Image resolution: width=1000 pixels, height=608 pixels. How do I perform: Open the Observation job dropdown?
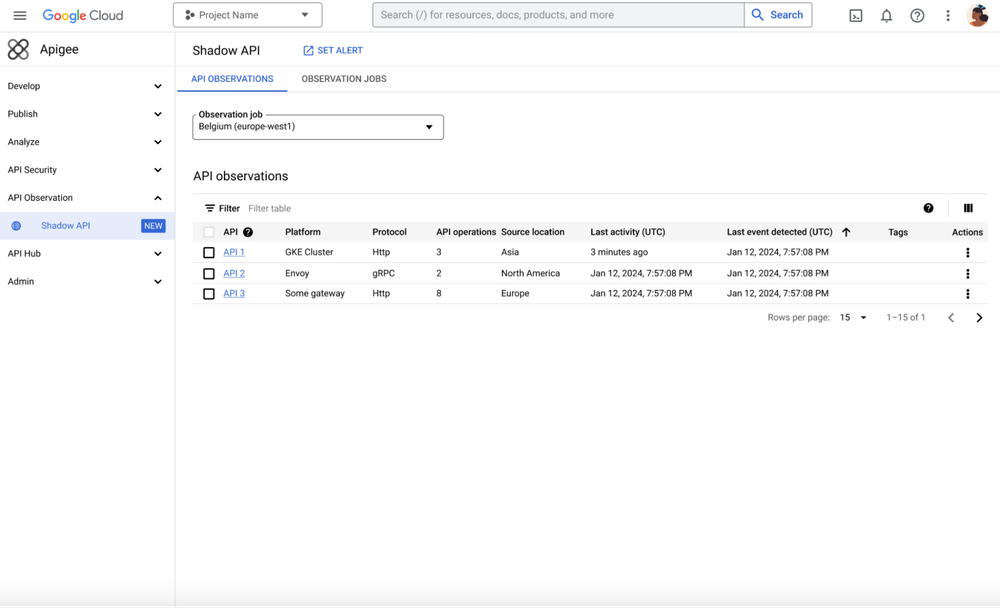click(x=318, y=127)
